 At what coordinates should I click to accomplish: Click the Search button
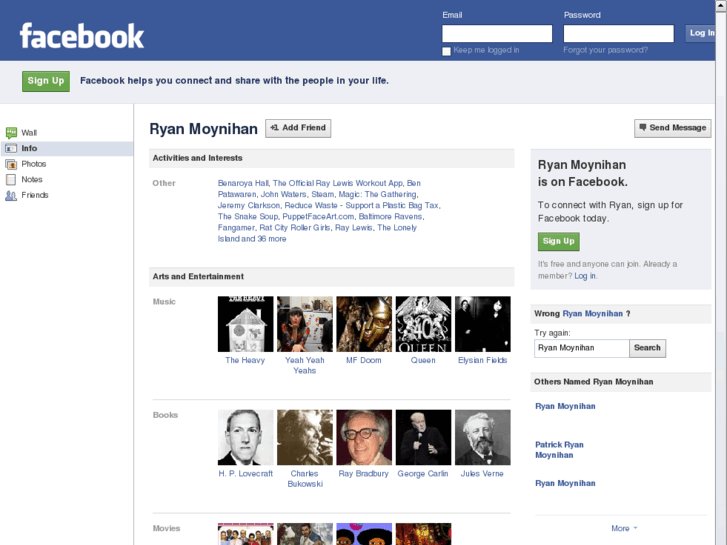pyautogui.click(x=647, y=348)
